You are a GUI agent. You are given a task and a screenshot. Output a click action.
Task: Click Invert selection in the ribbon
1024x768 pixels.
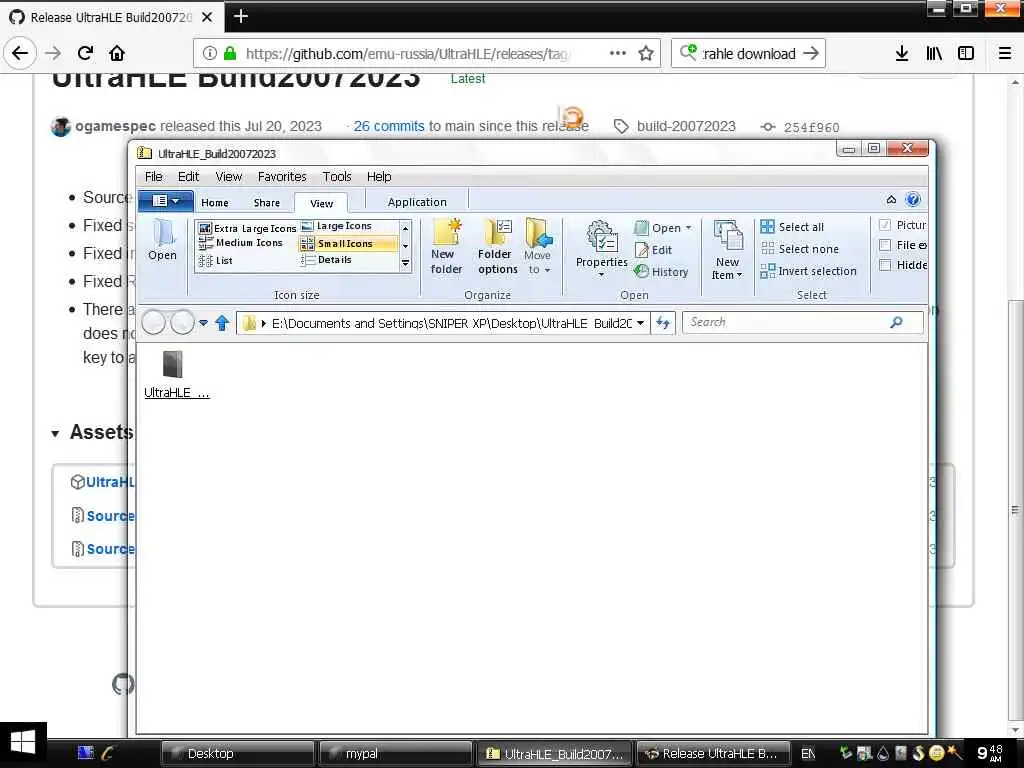(x=808, y=271)
